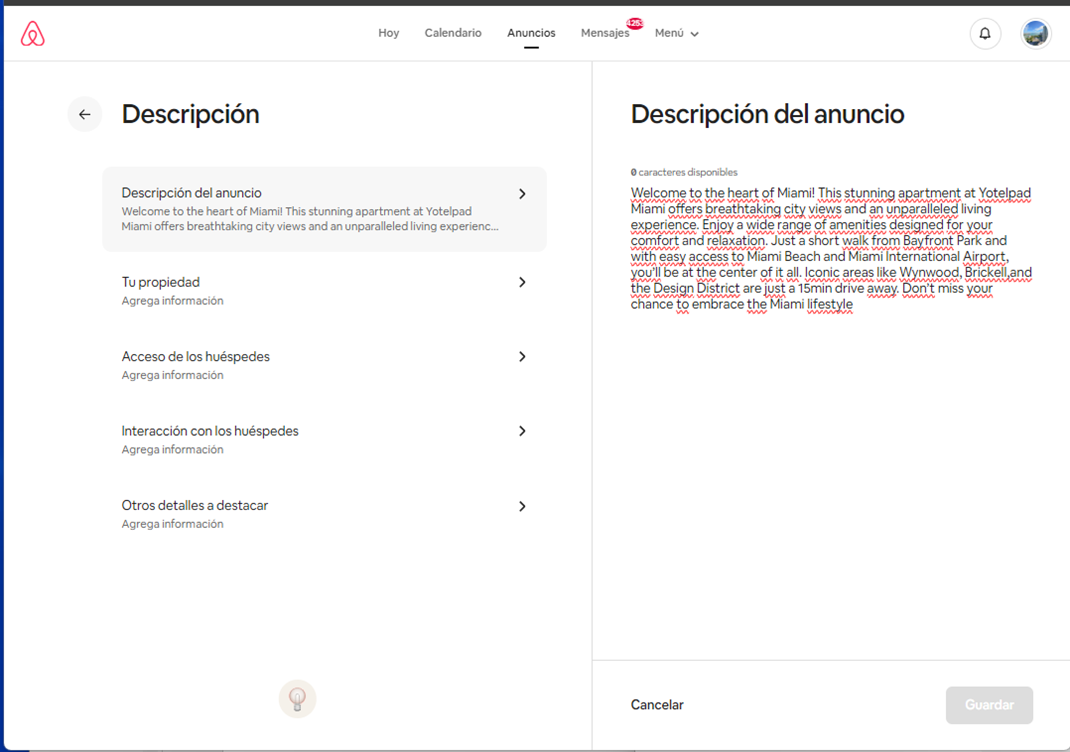Click the '0 caracteres disponibles' counter
This screenshot has height=752, width=1070.
(x=684, y=172)
